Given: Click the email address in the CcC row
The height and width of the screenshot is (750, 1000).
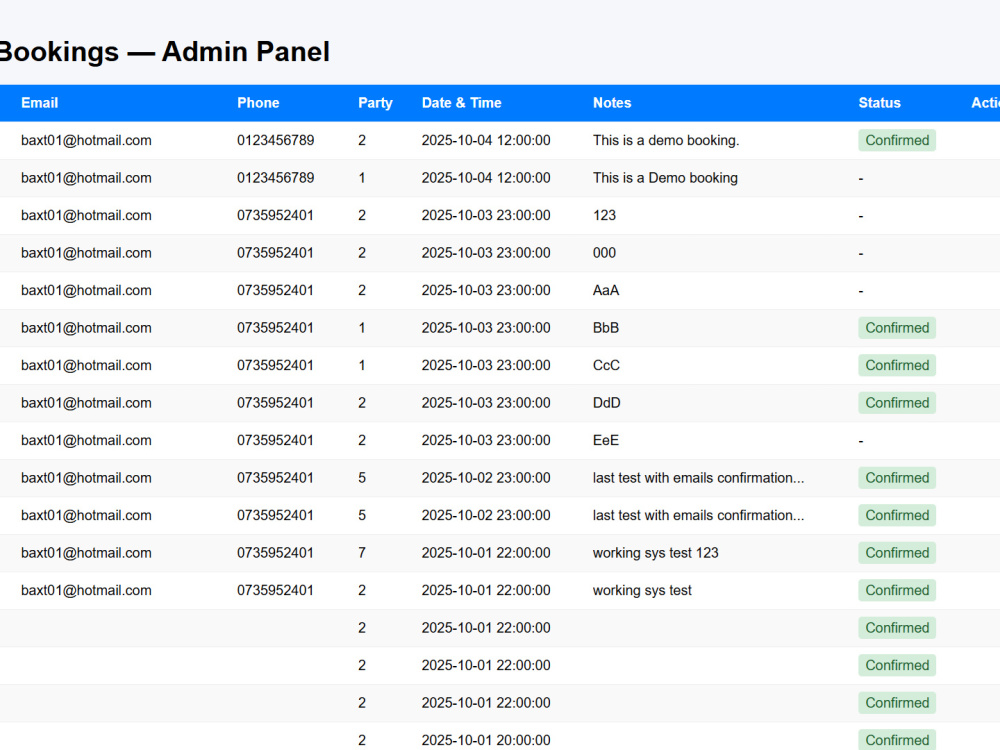Looking at the screenshot, I should [86, 365].
